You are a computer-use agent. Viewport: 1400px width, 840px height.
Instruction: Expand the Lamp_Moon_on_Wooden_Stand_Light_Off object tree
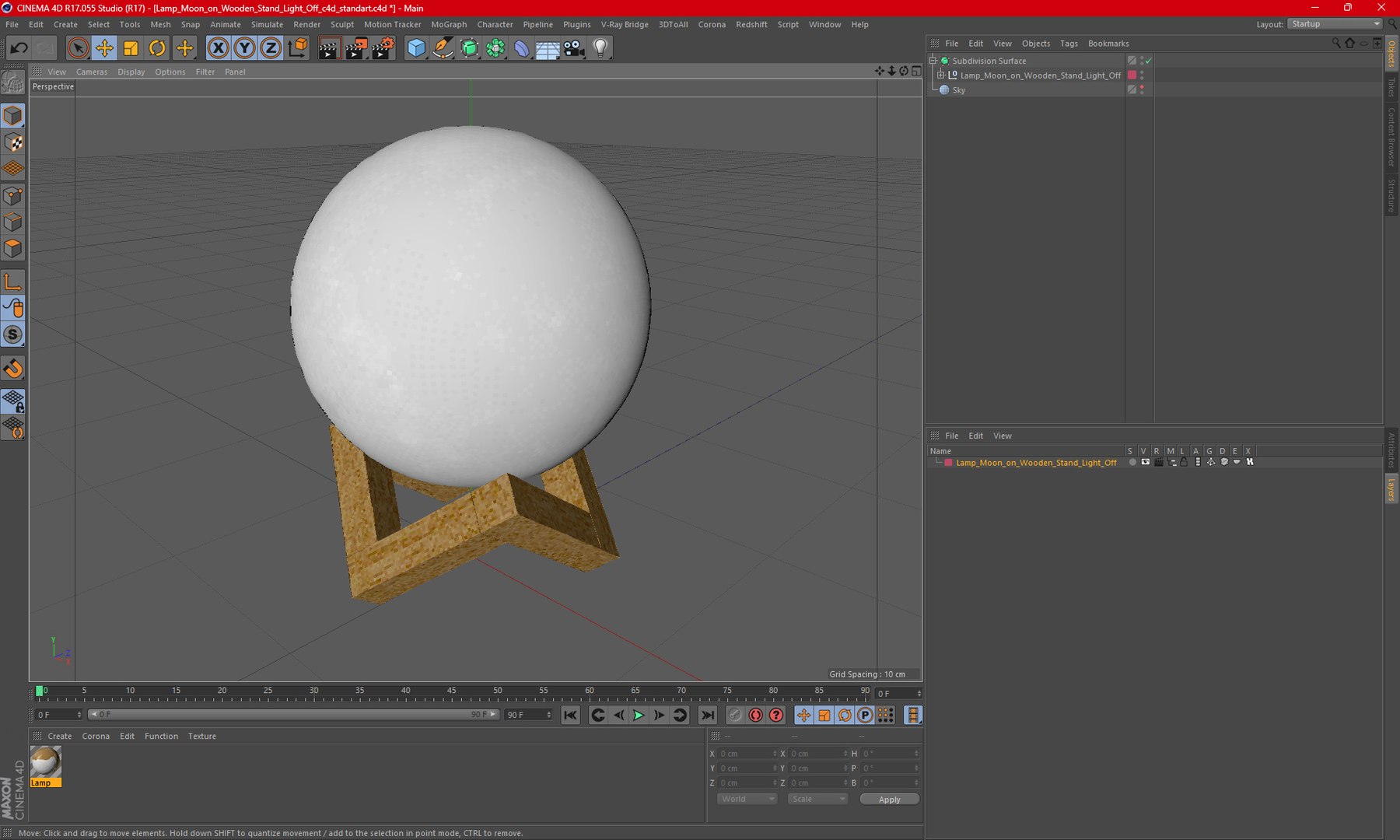(940, 75)
